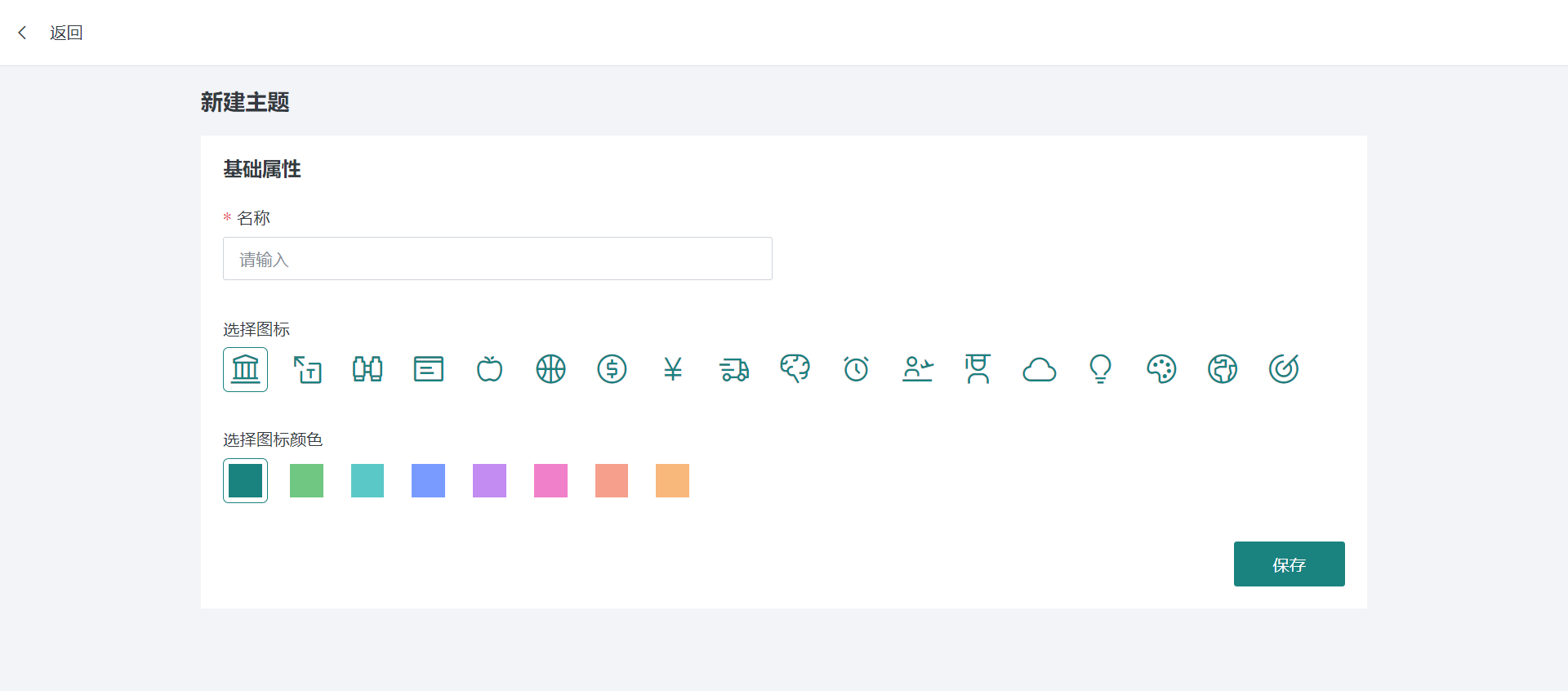Image resolution: width=1568 pixels, height=691 pixels.
Task: Select the pink color swatch
Action: point(550,481)
